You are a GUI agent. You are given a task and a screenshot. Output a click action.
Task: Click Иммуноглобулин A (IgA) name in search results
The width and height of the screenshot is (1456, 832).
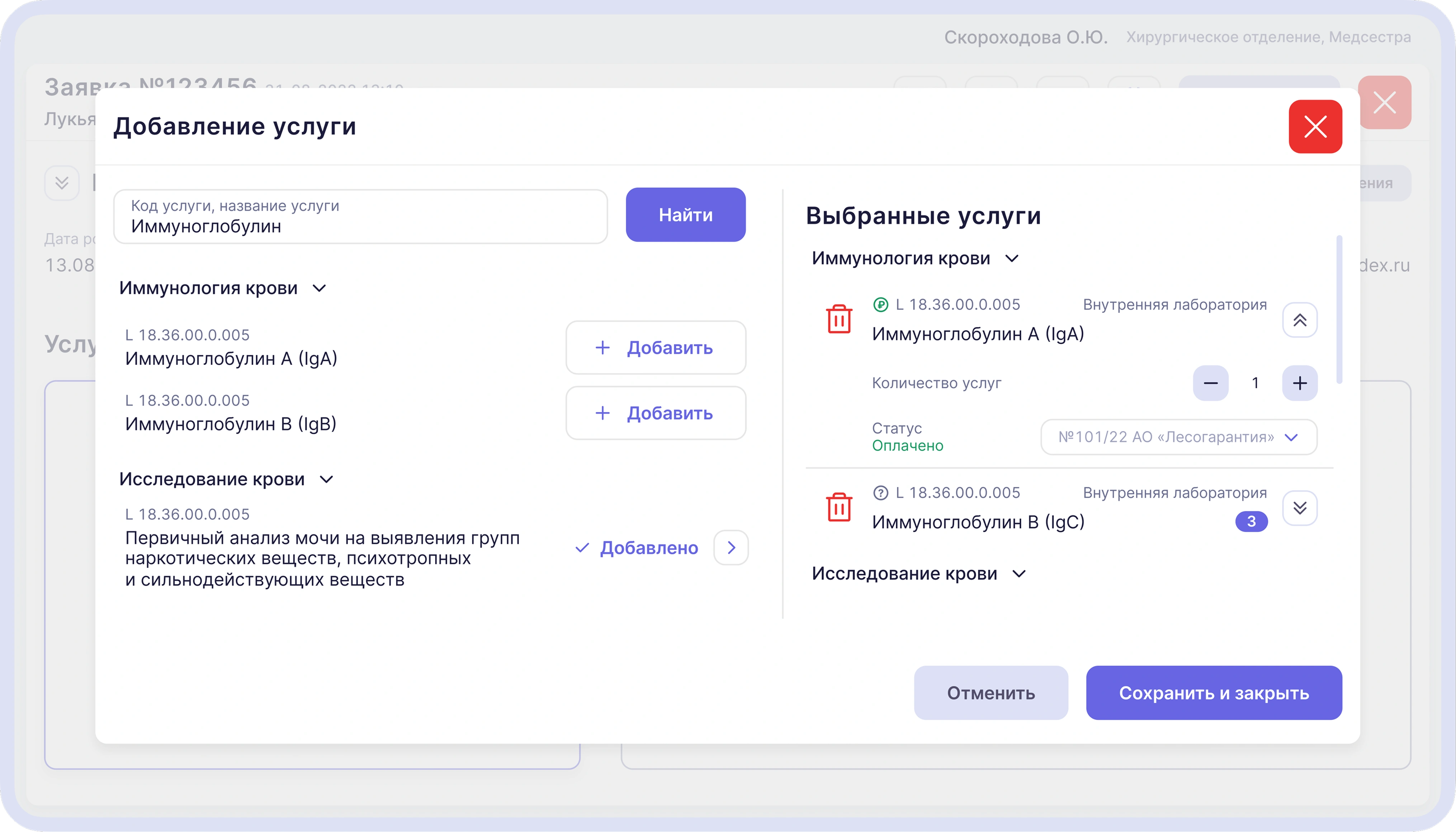coord(231,358)
